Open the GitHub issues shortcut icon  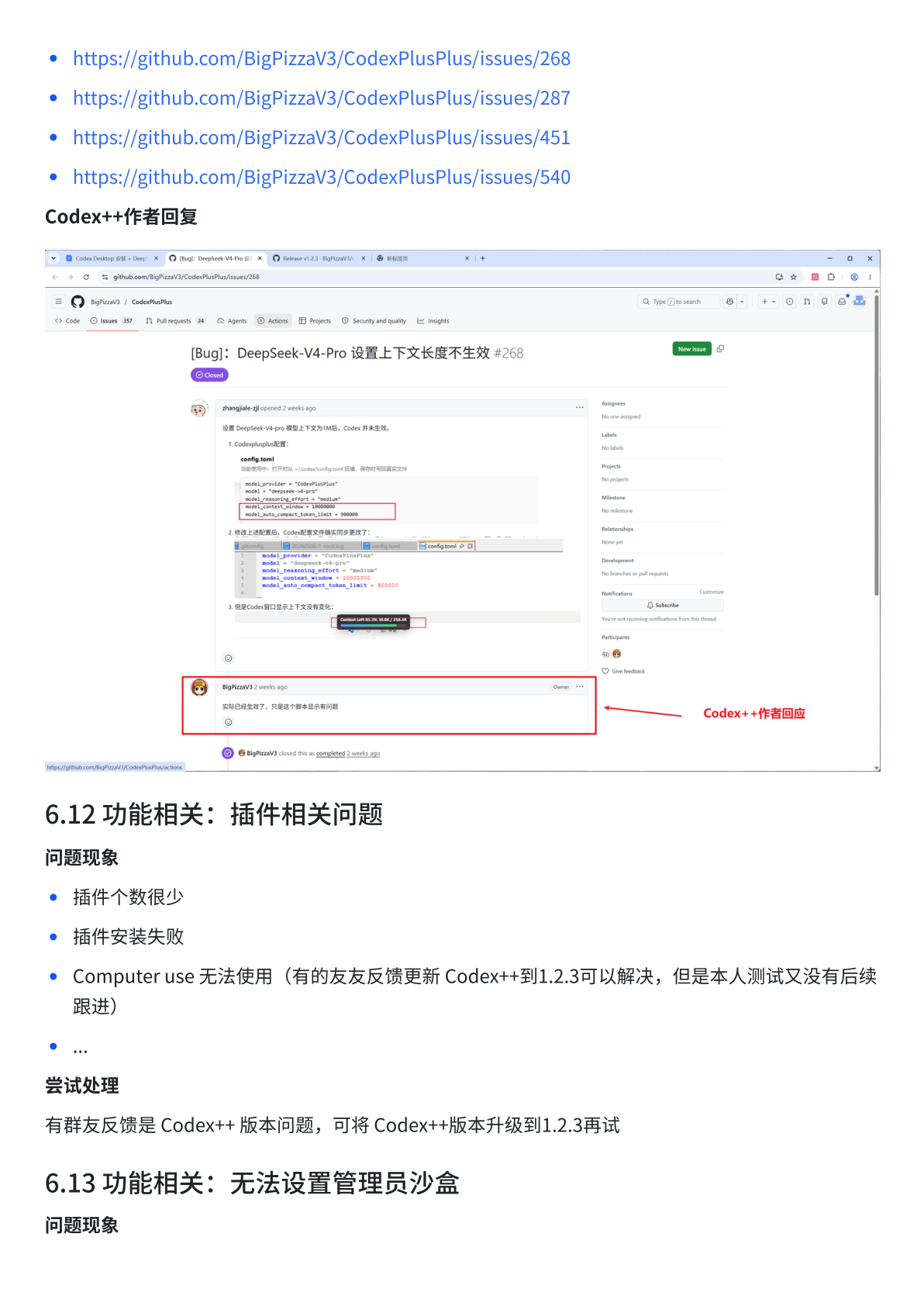790,302
